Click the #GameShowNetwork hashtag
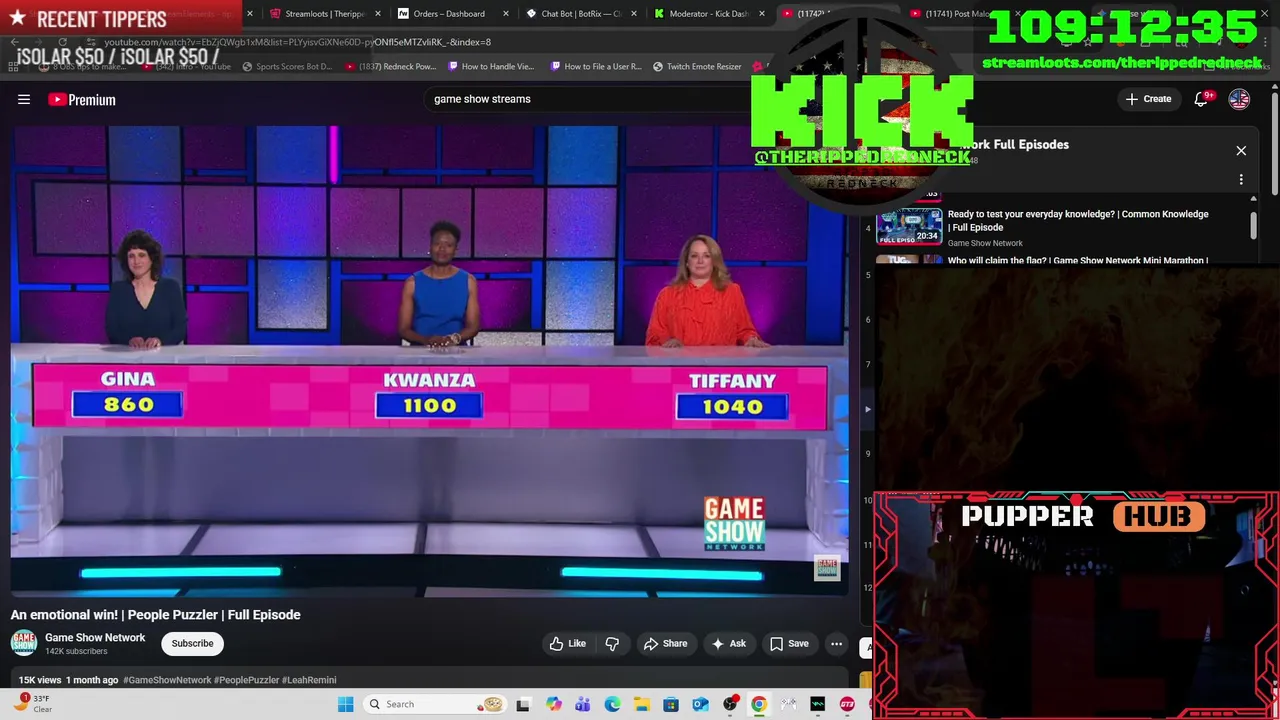Image resolution: width=1280 pixels, height=720 pixels. (x=167, y=680)
